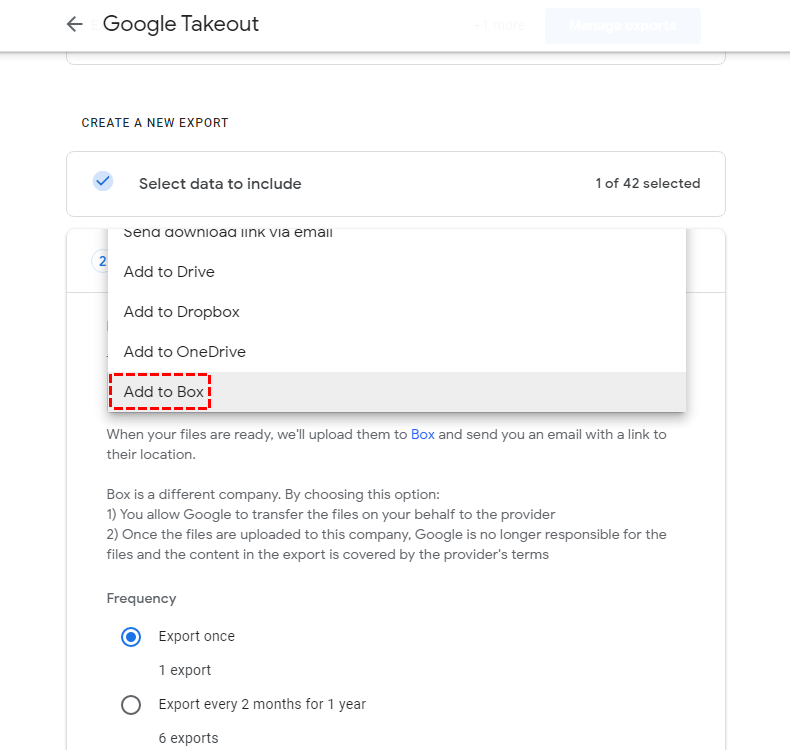The height and width of the screenshot is (750, 790).
Task: Click the 6 exports description text
Action: (x=188, y=739)
